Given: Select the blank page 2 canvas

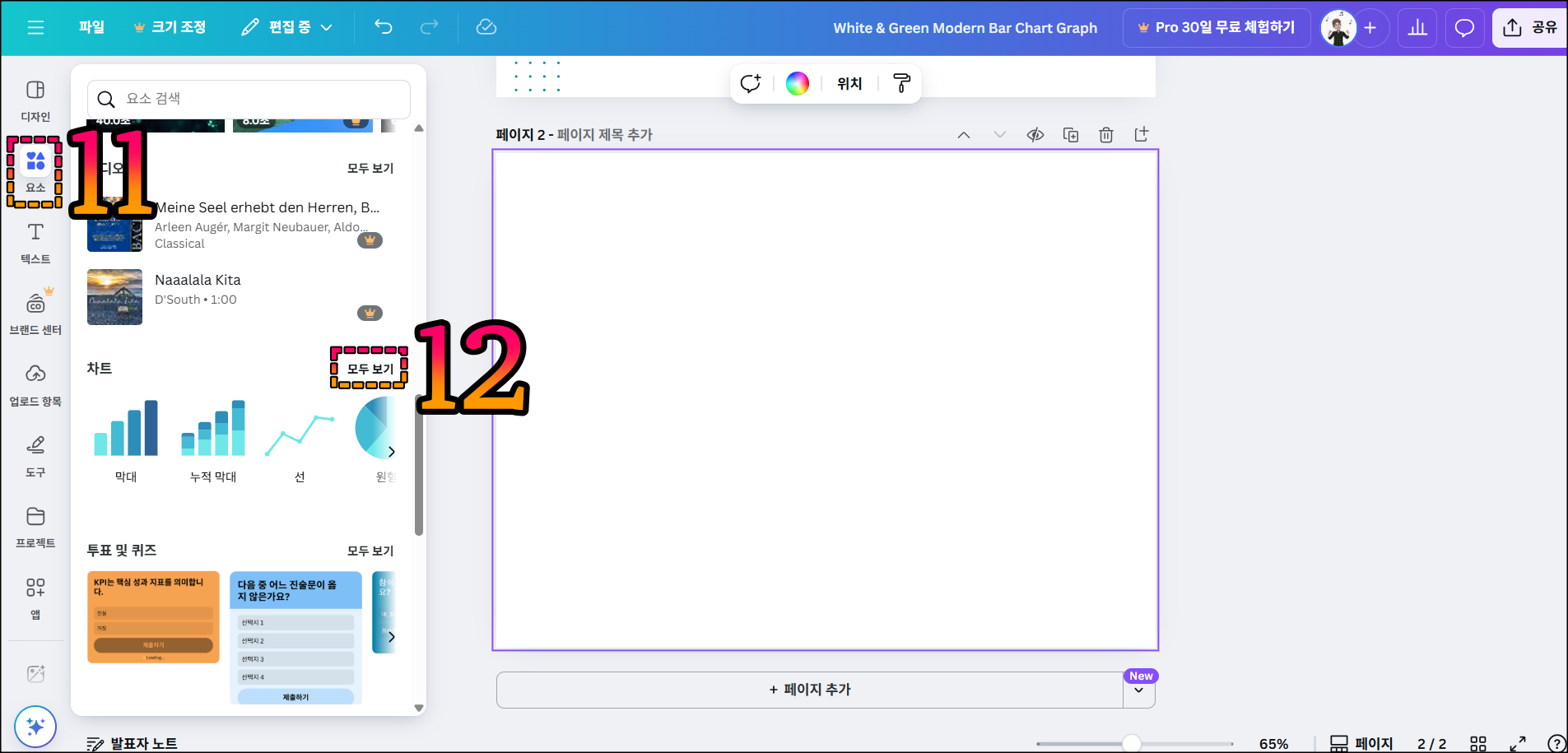Looking at the screenshot, I should 826,400.
